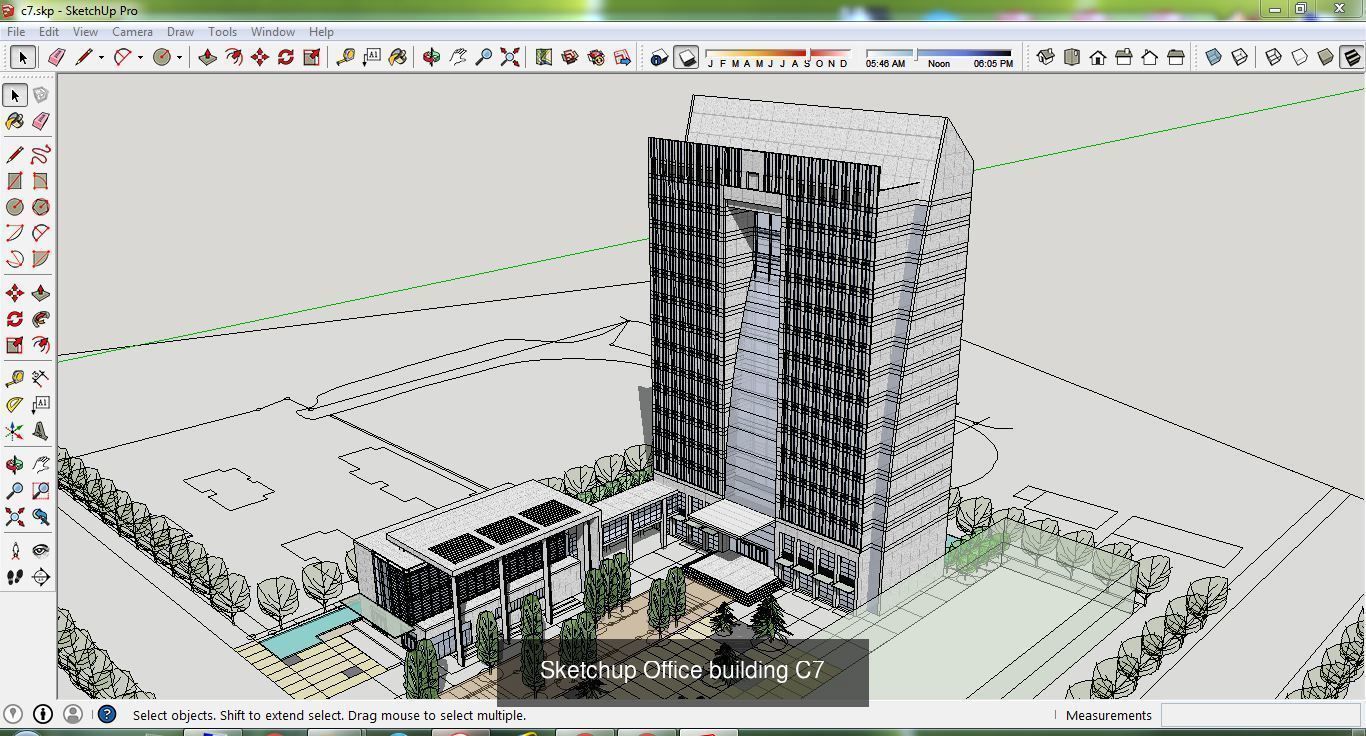Expand the Circle shape tool dropdown arrow
Viewport: 1366px width, 736px height.
pyautogui.click(x=180, y=57)
